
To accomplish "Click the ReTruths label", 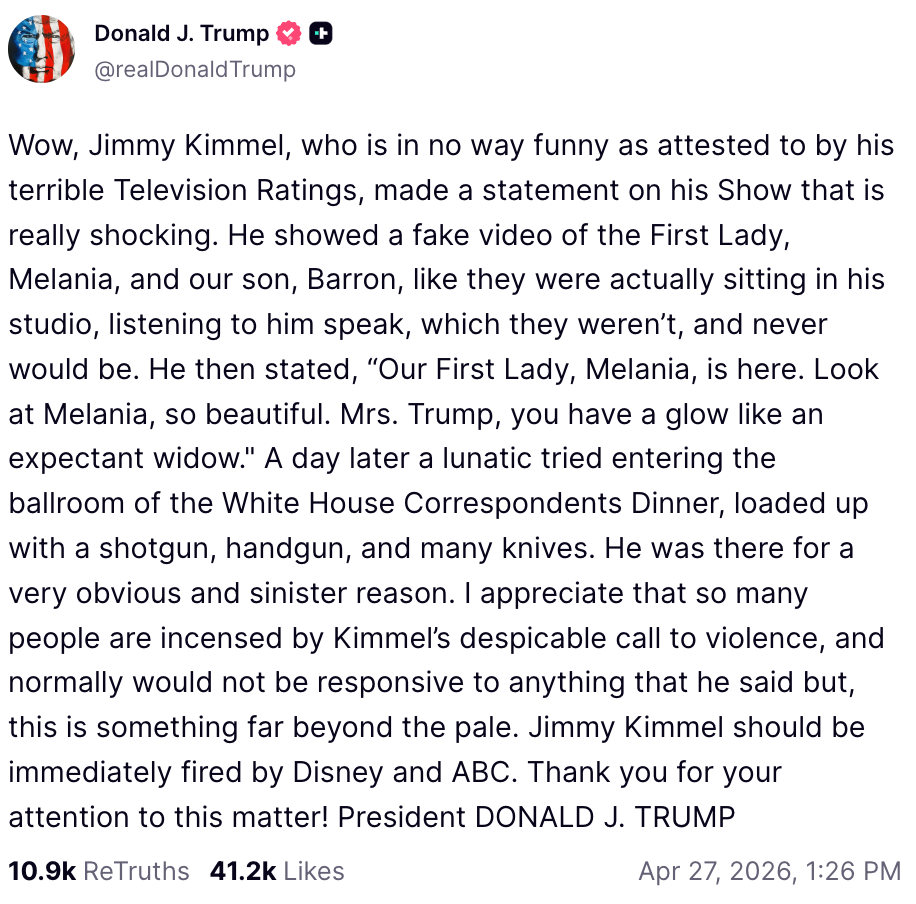I will pos(136,871).
